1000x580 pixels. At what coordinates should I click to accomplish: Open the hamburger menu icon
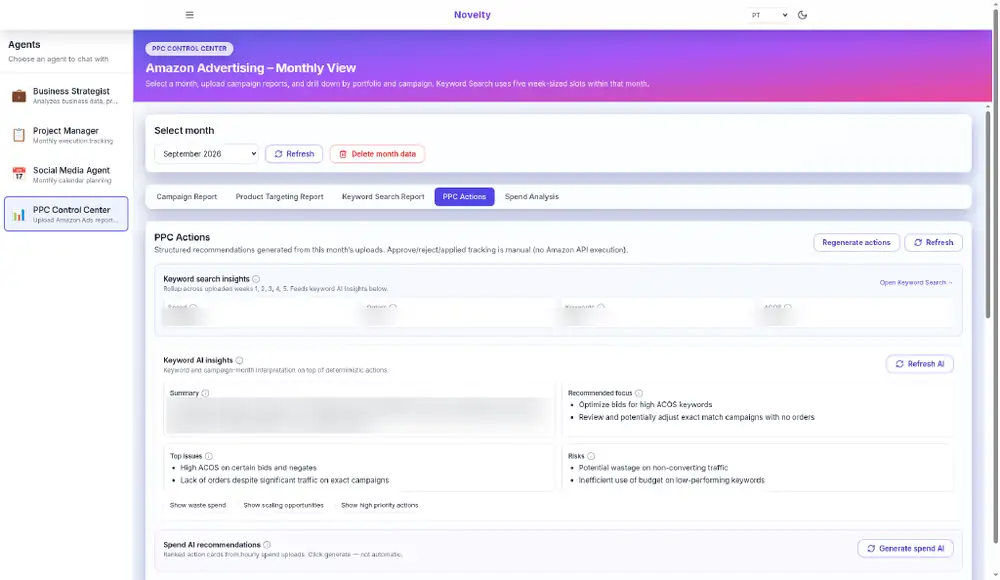pos(189,15)
